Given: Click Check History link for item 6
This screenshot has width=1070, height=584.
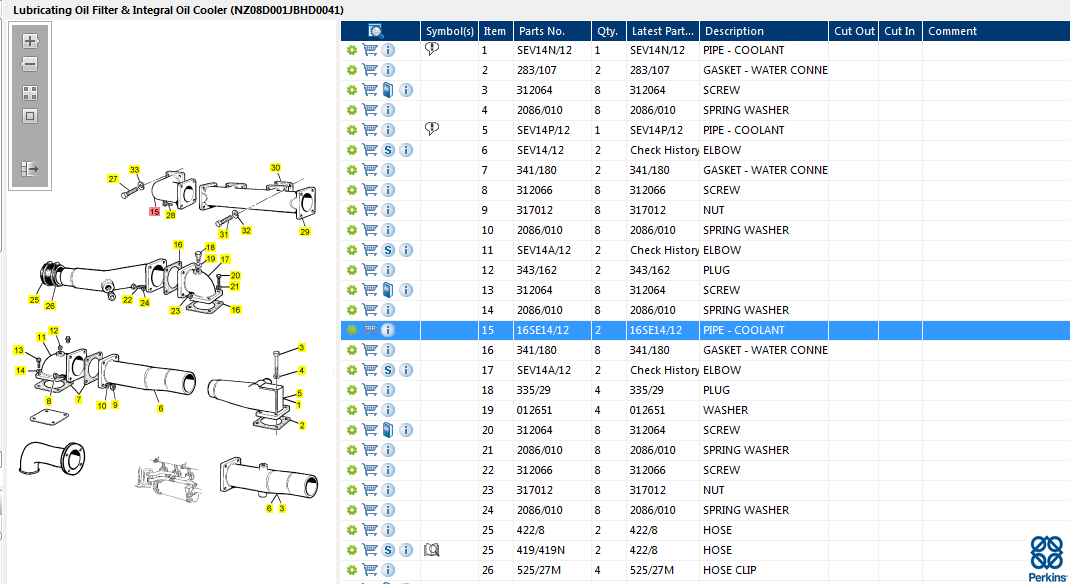Looking at the screenshot, I should pos(664,150).
